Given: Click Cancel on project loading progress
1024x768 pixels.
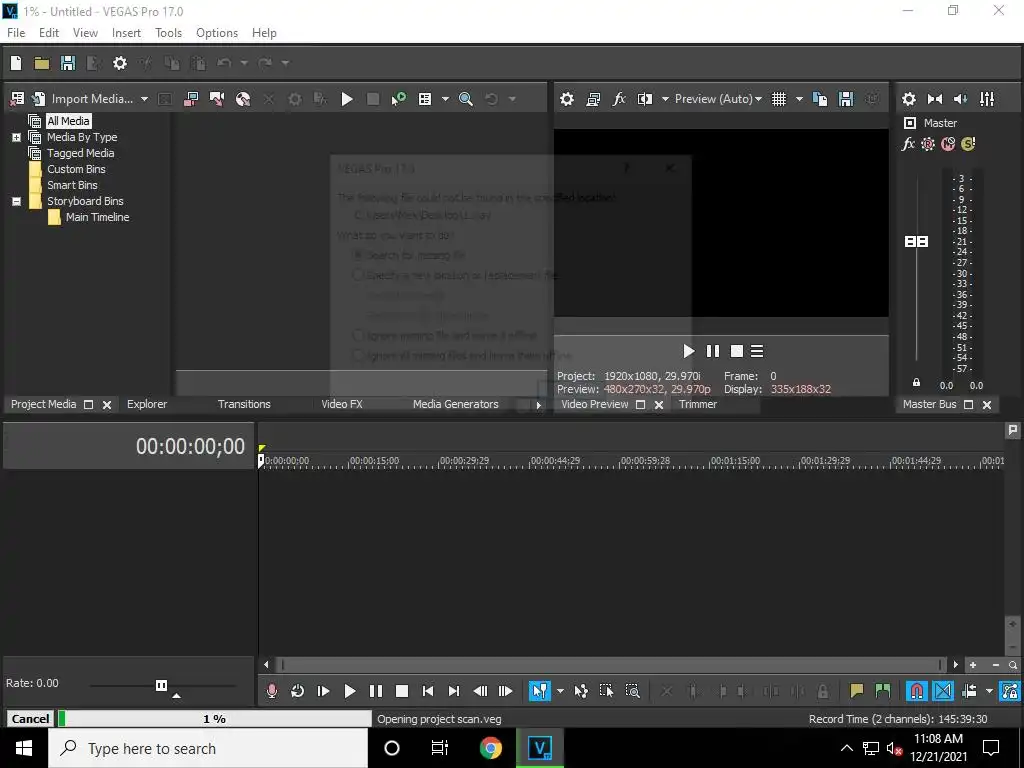Looking at the screenshot, I should (30, 719).
